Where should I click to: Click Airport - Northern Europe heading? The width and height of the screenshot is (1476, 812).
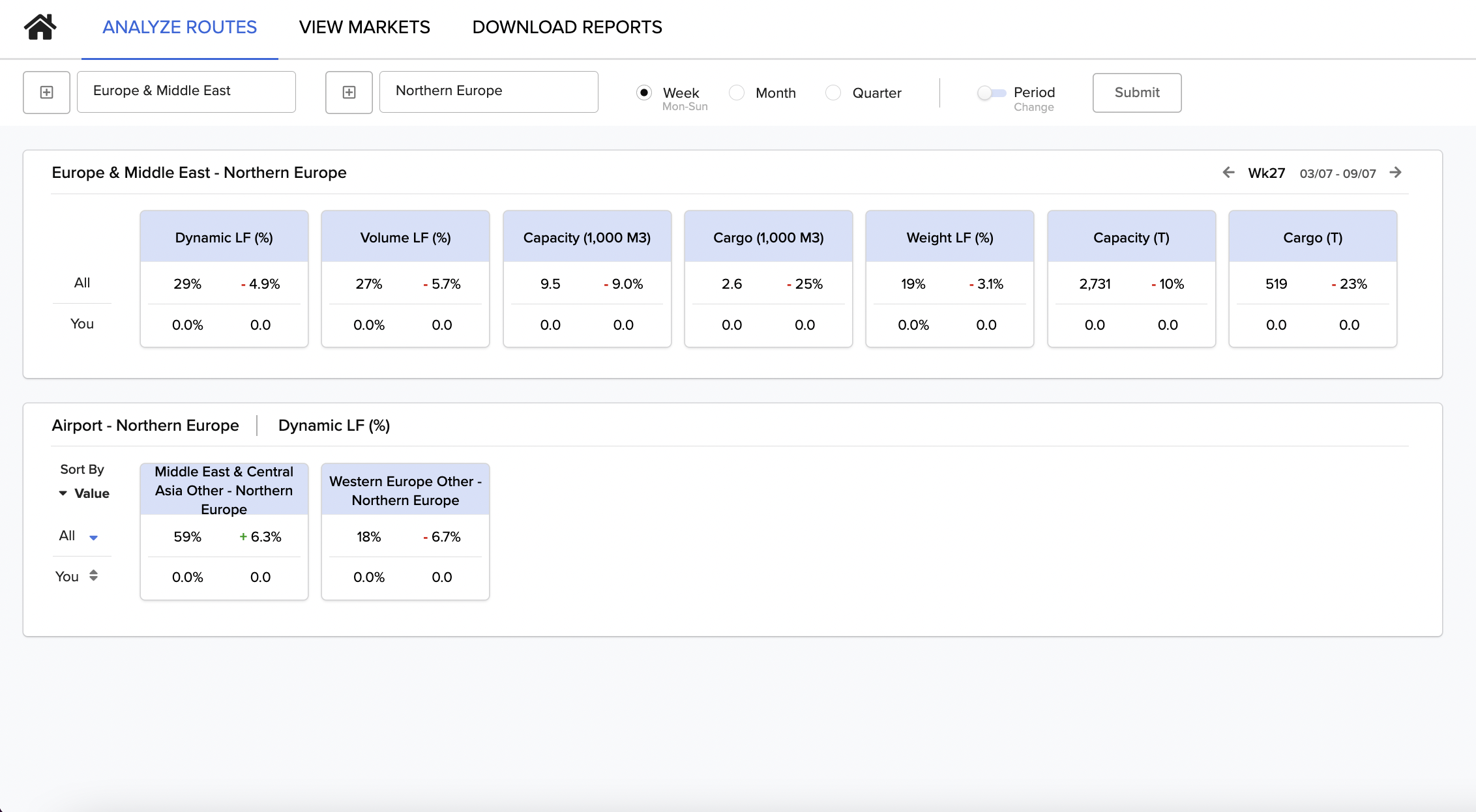pos(145,426)
